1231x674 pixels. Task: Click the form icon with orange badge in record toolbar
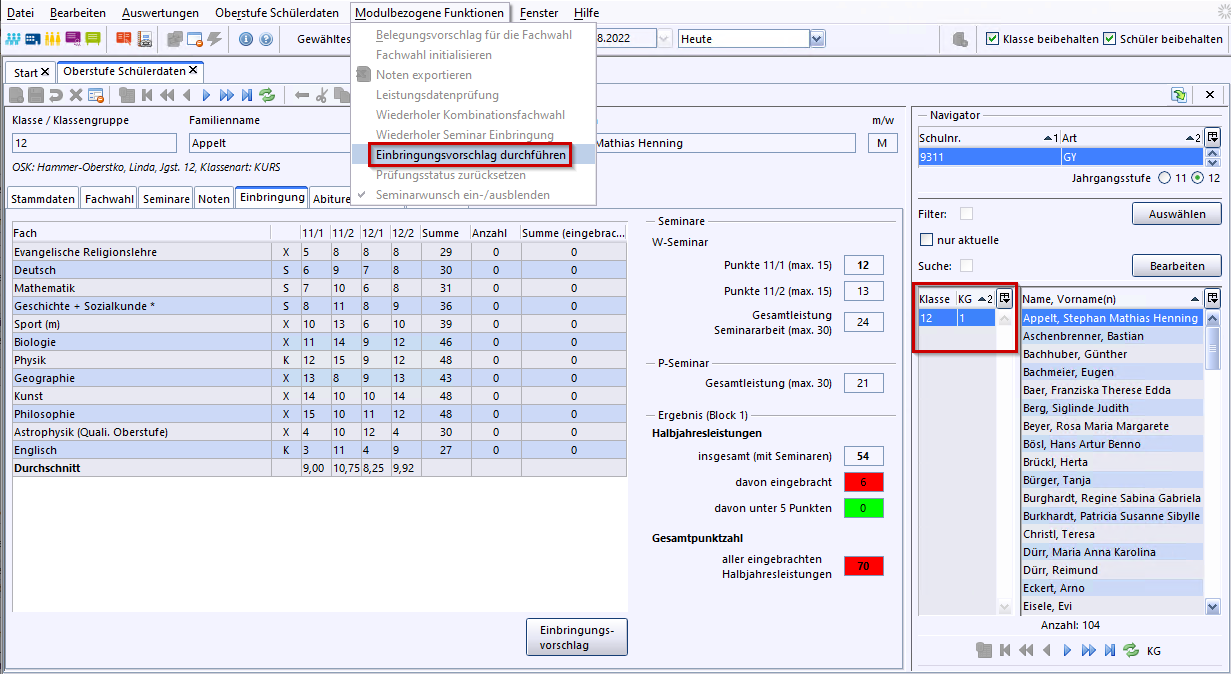pyautogui.click(x=96, y=95)
